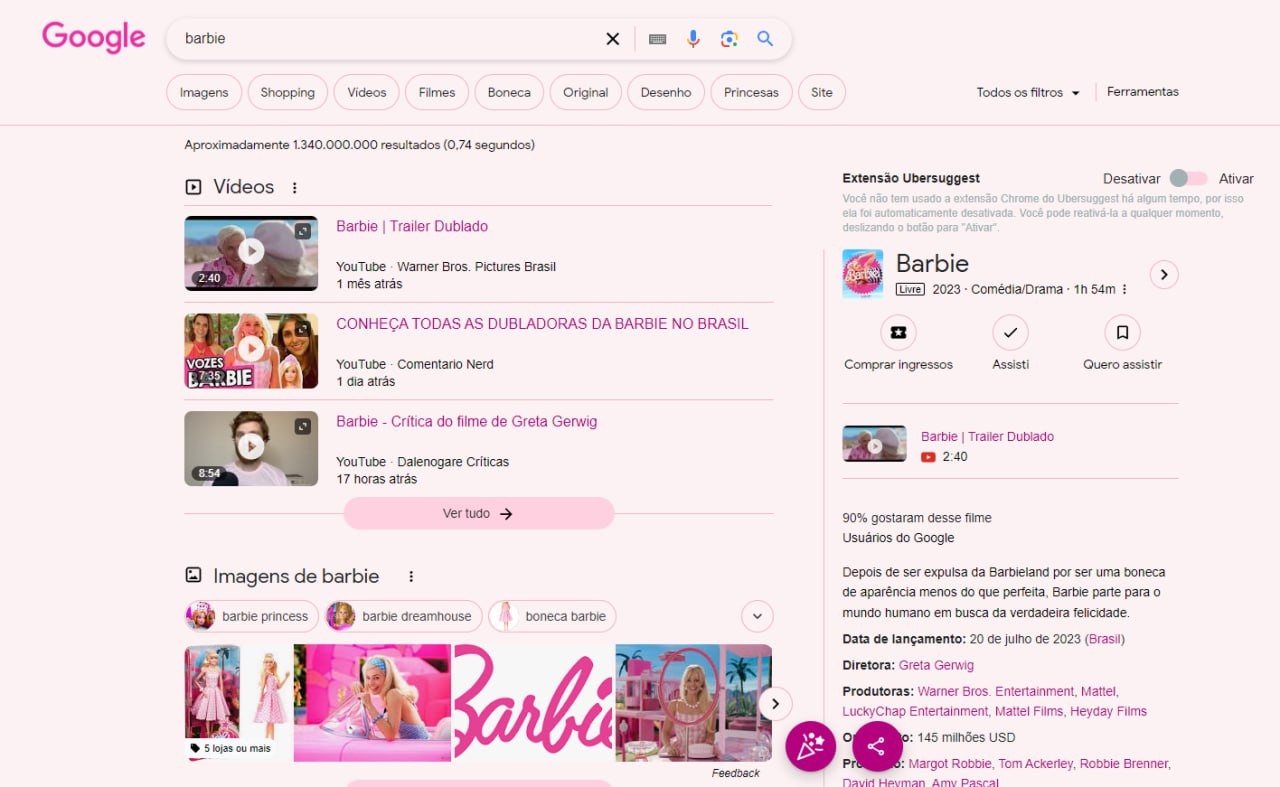Open the Greta Gerwig director link
1280x787 pixels.
click(936, 665)
